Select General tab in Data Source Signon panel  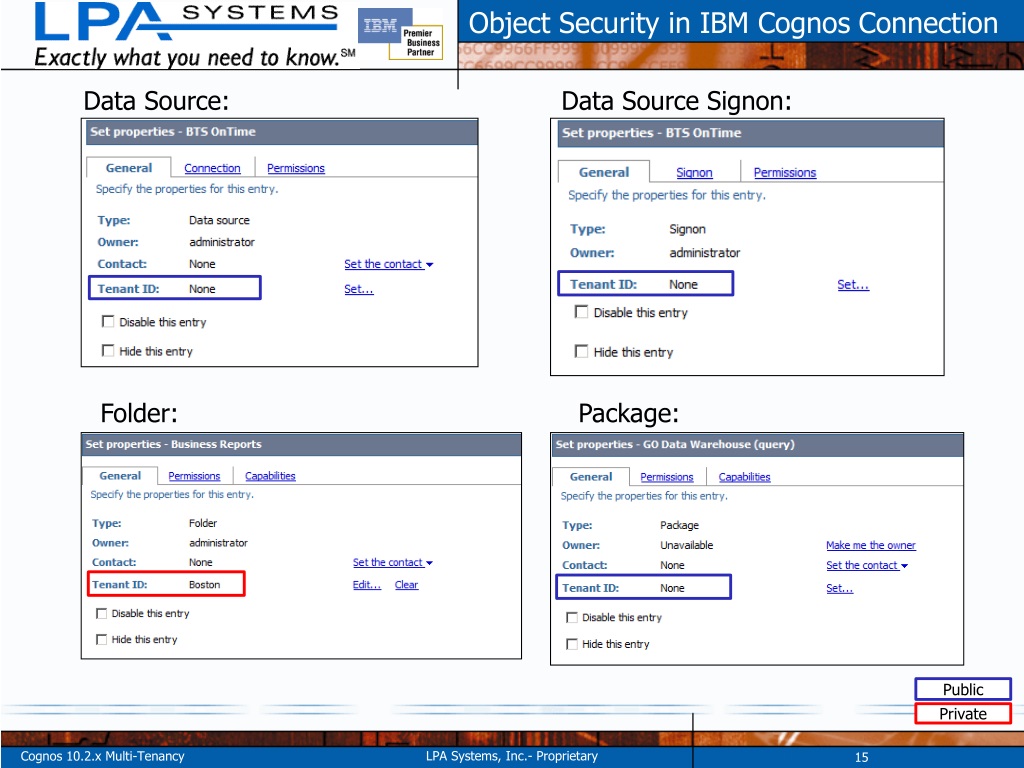point(604,172)
